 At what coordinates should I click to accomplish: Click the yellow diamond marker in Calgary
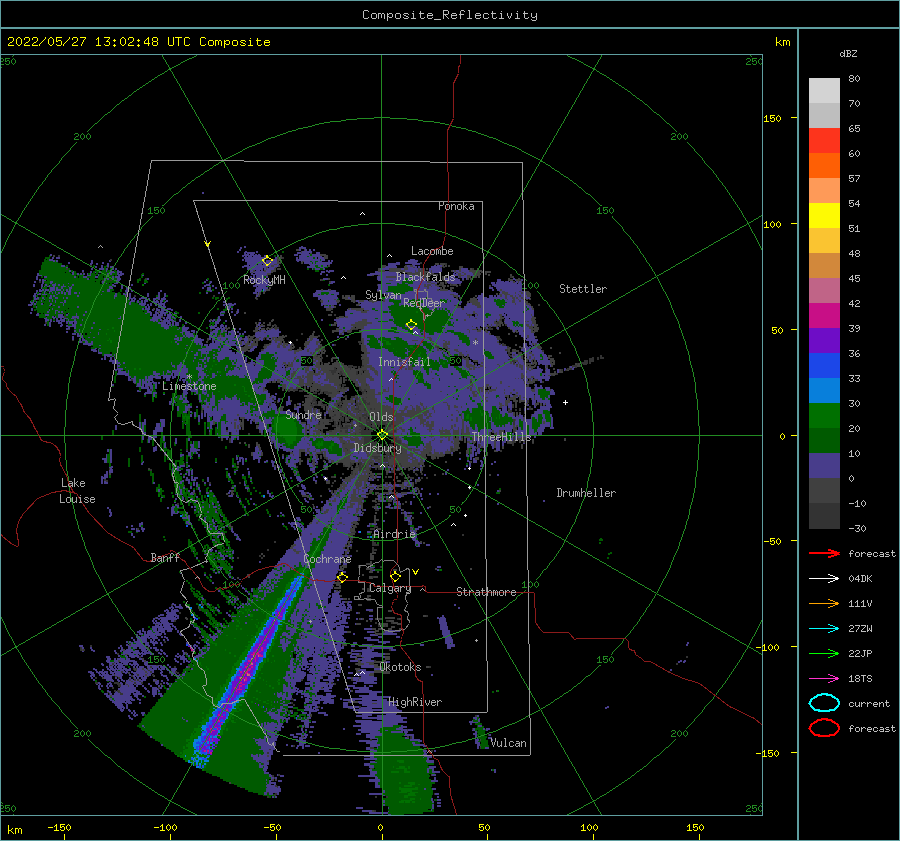coord(395,576)
